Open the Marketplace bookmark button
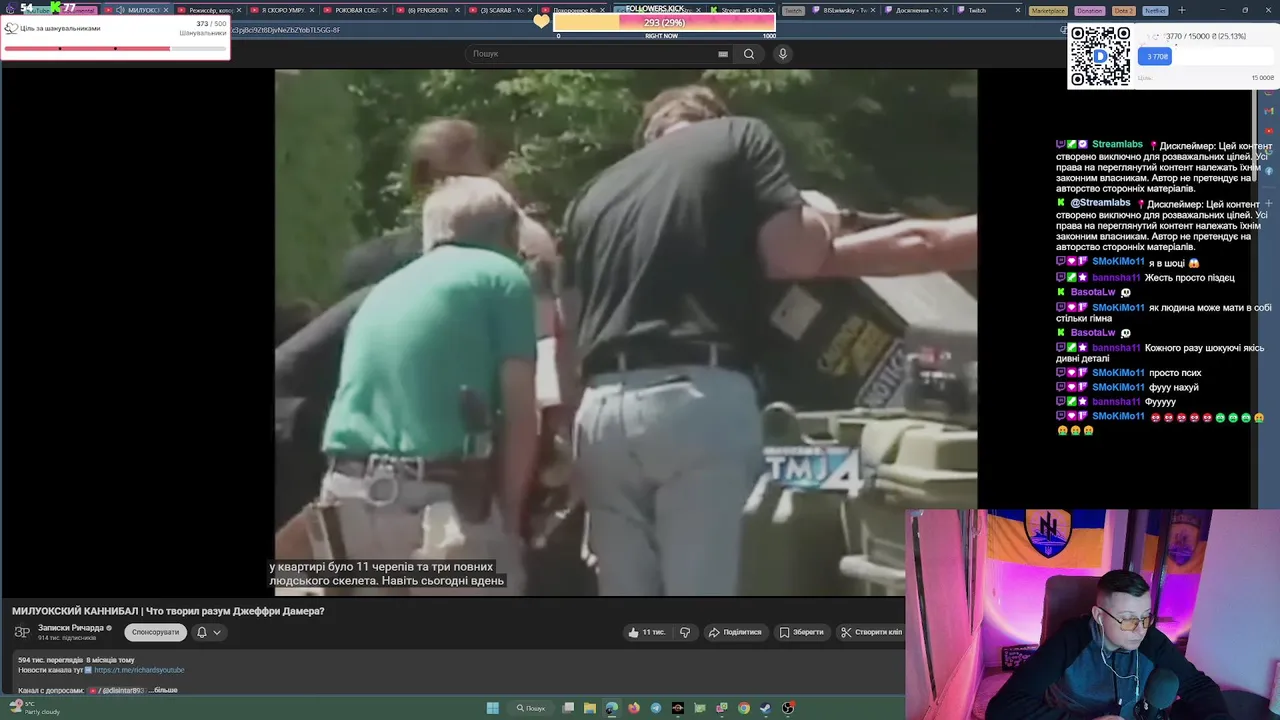This screenshot has width=1280, height=720. (x=1048, y=10)
